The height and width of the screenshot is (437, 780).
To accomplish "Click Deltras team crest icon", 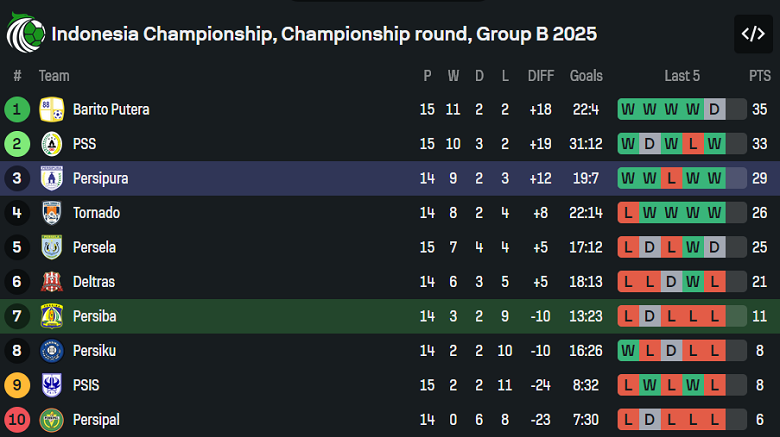I will 52,282.
